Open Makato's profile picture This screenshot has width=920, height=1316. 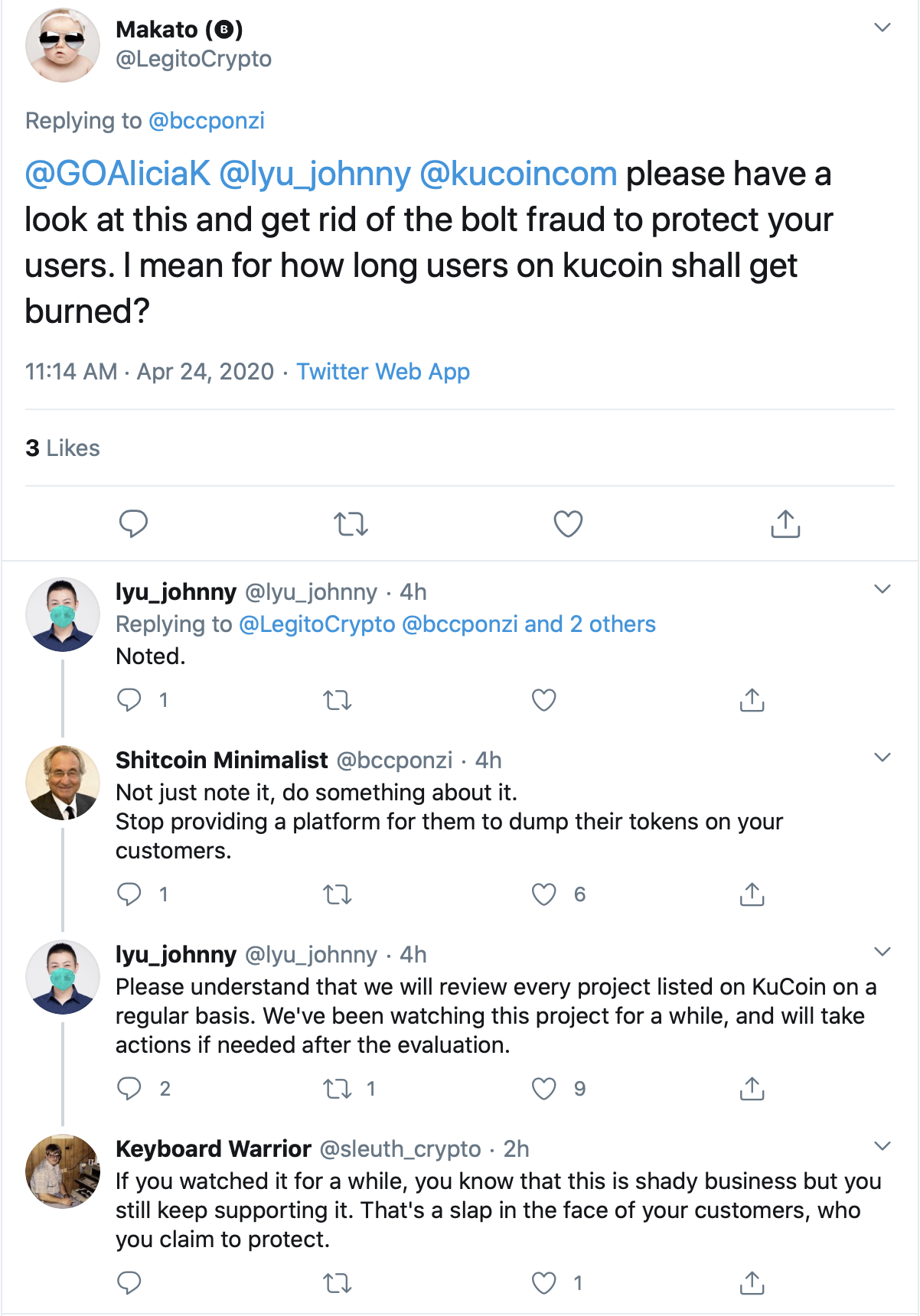coord(63,45)
